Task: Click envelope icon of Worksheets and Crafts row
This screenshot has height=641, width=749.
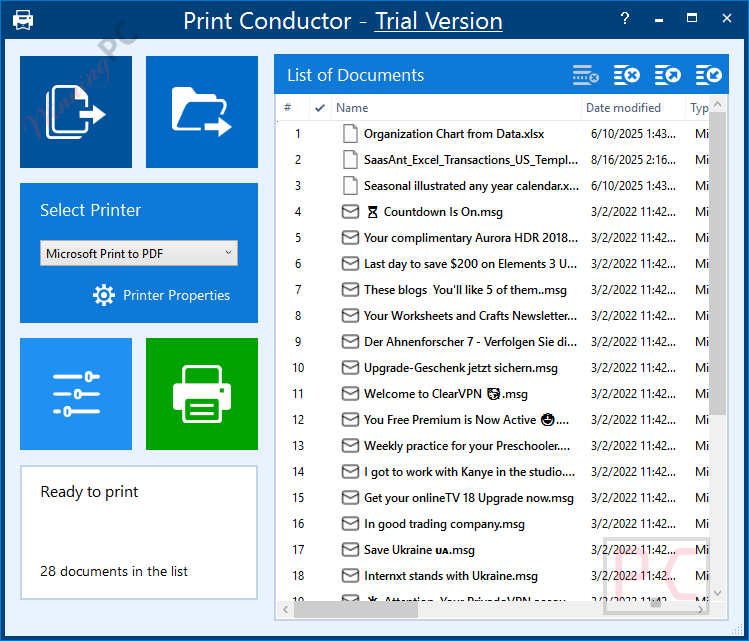Action: tap(350, 316)
